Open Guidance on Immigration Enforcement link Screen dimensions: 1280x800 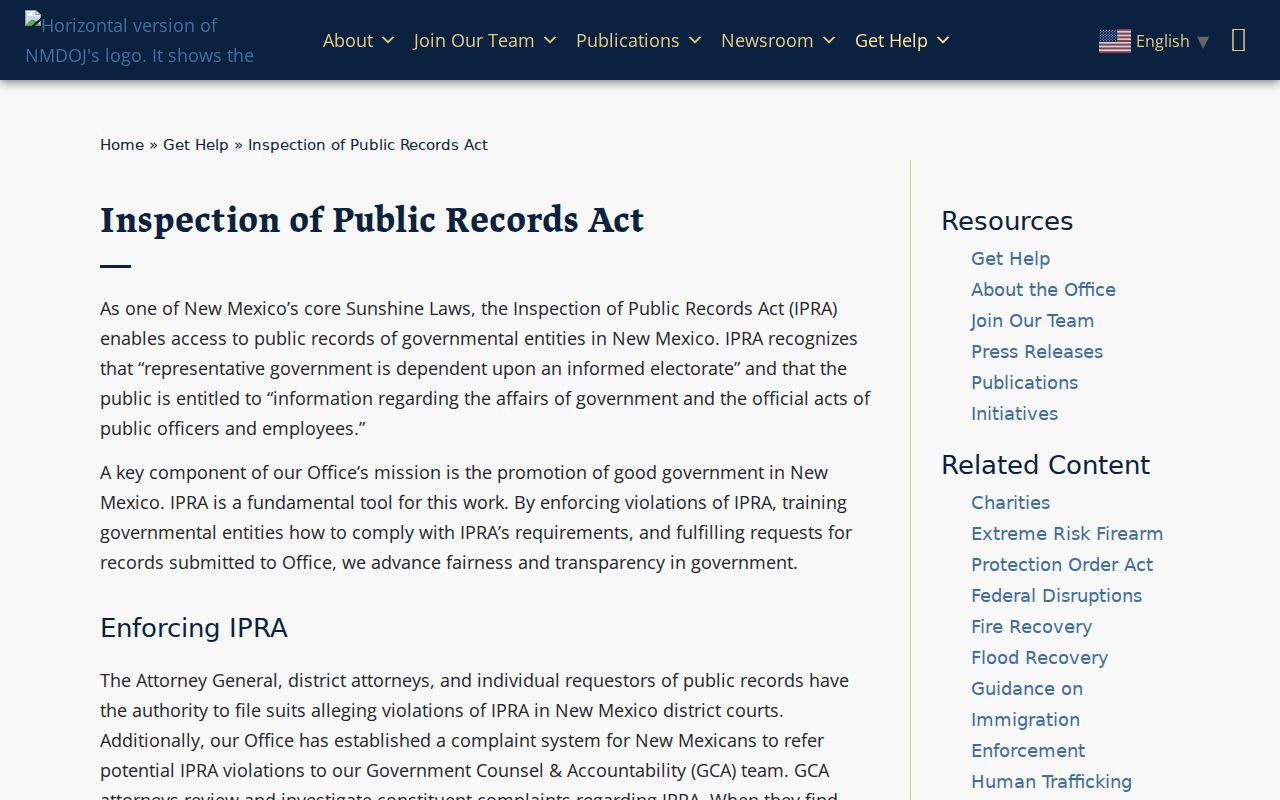coord(1028,720)
